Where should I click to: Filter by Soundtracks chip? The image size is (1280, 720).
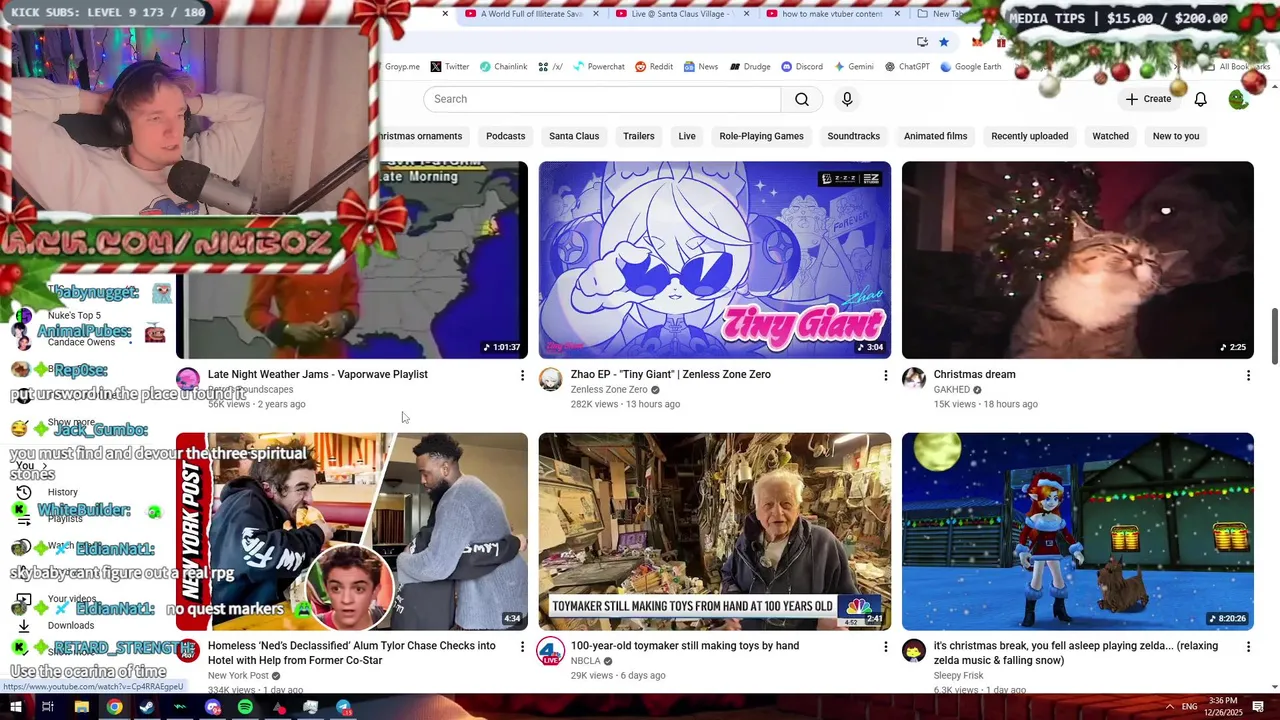853,136
